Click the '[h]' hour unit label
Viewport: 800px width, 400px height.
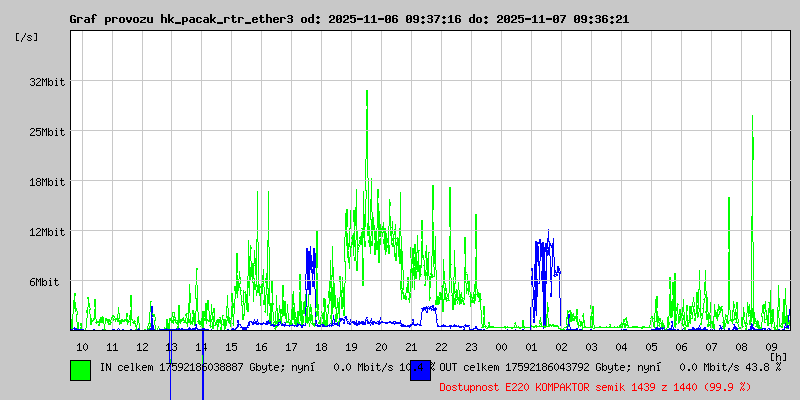779,356
